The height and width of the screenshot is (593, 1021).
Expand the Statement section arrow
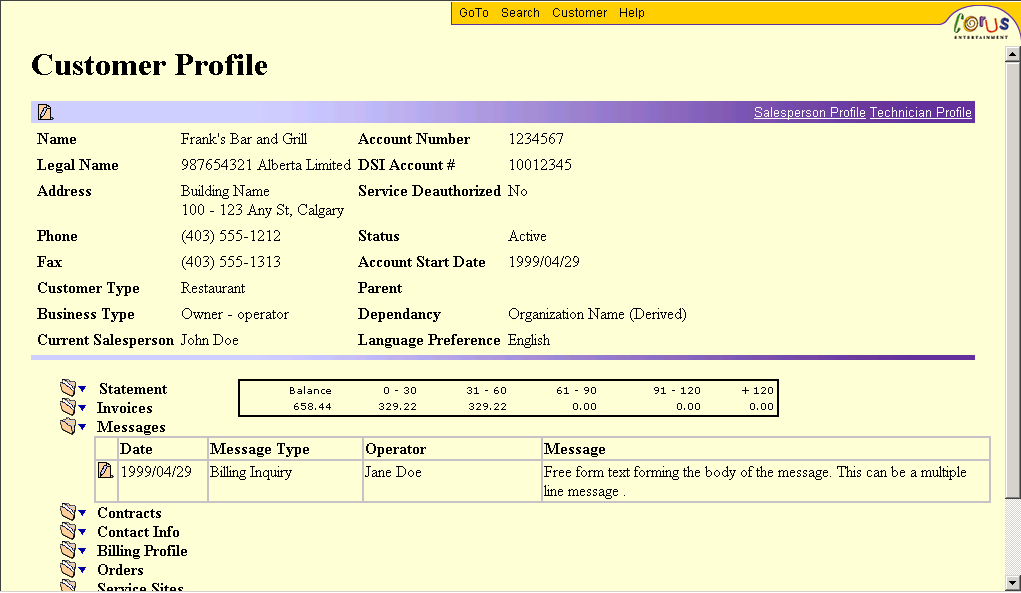click(x=83, y=389)
